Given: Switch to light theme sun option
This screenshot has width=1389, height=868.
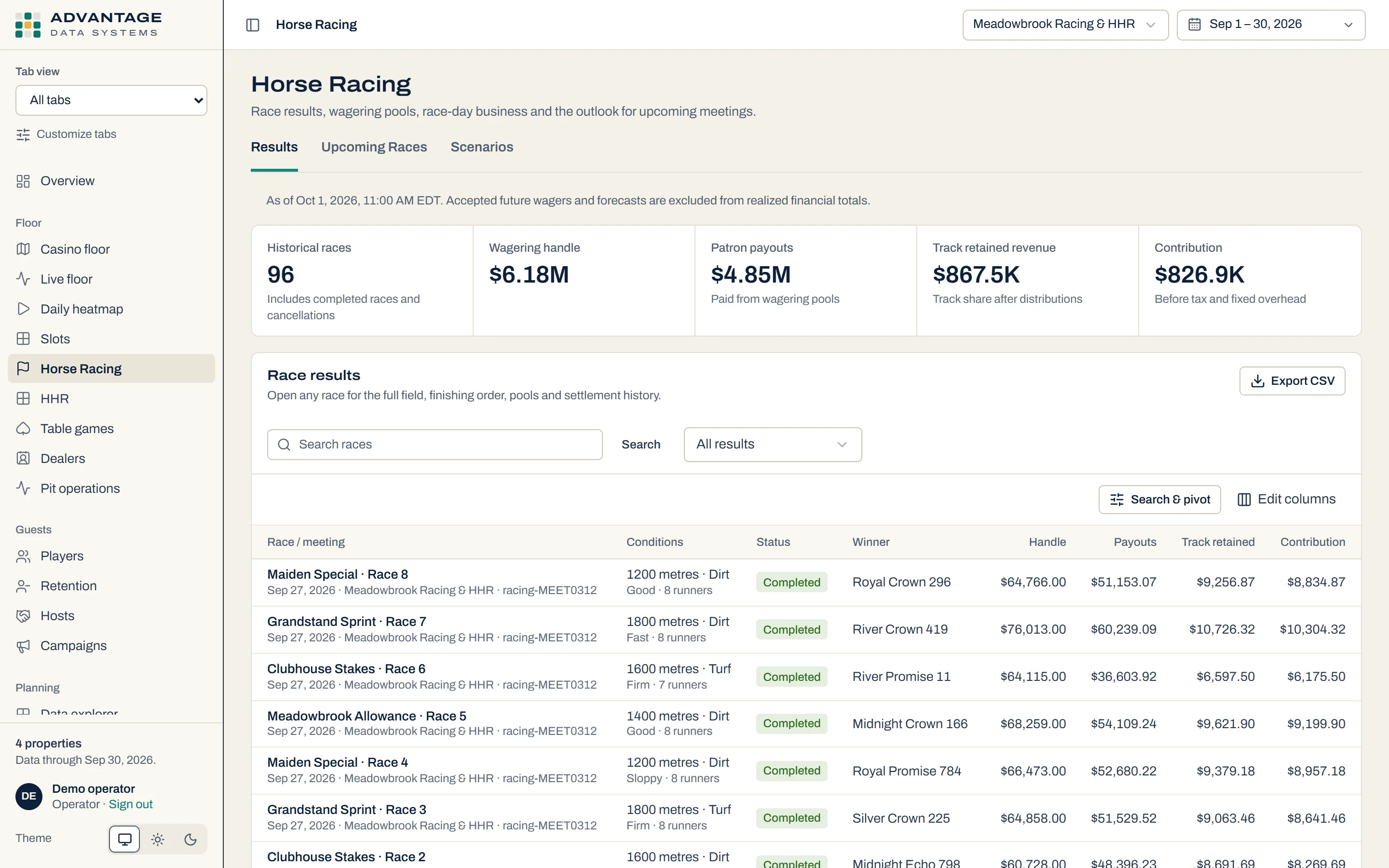Looking at the screenshot, I should click(x=158, y=840).
